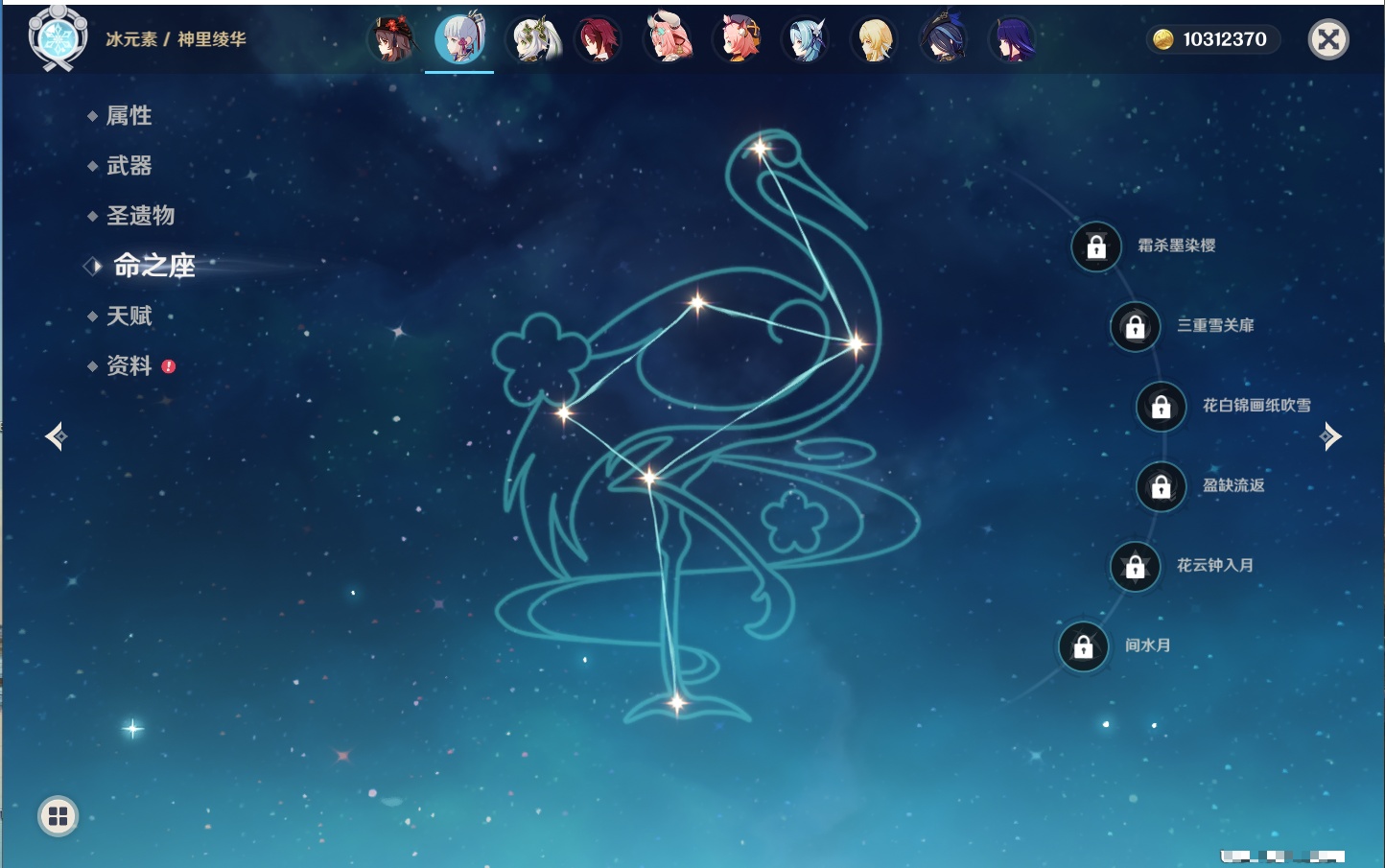Click the star at the crane's chest
The height and width of the screenshot is (868, 1385).
coord(856,342)
